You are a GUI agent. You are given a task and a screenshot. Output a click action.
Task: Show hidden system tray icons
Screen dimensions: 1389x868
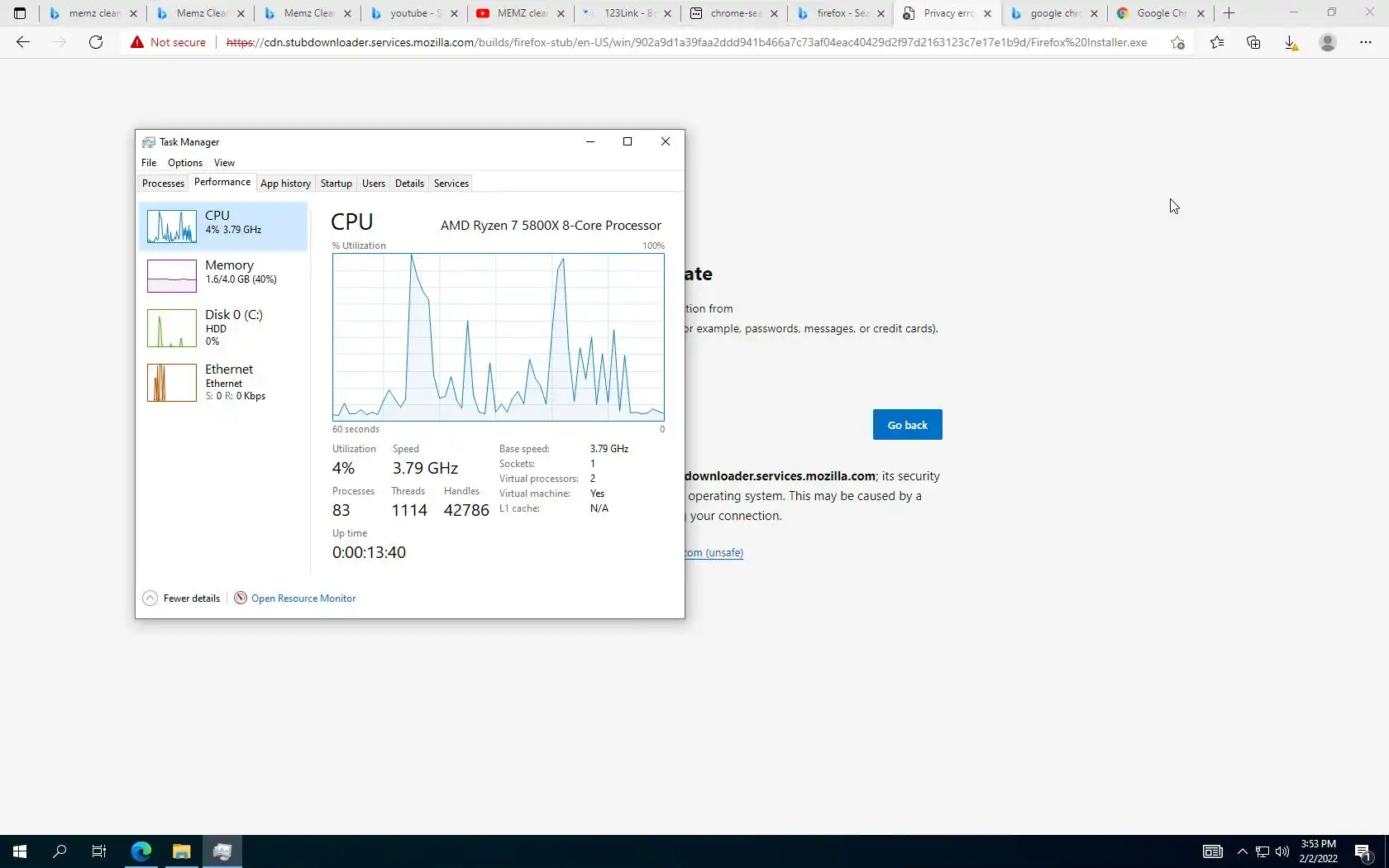1242,851
